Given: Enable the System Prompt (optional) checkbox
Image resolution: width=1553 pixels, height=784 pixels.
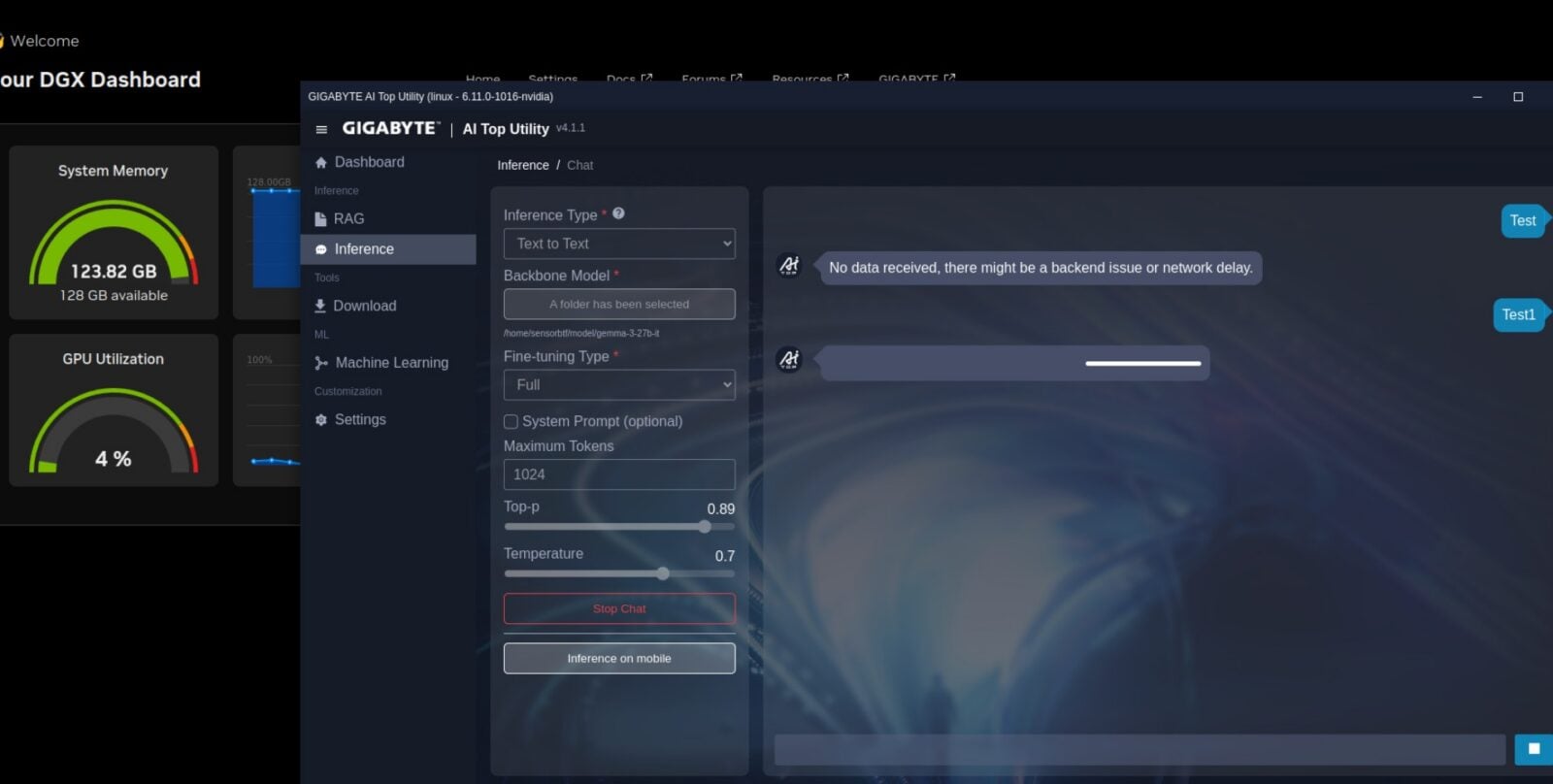Looking at the screenshot, I should click(511, 422).
